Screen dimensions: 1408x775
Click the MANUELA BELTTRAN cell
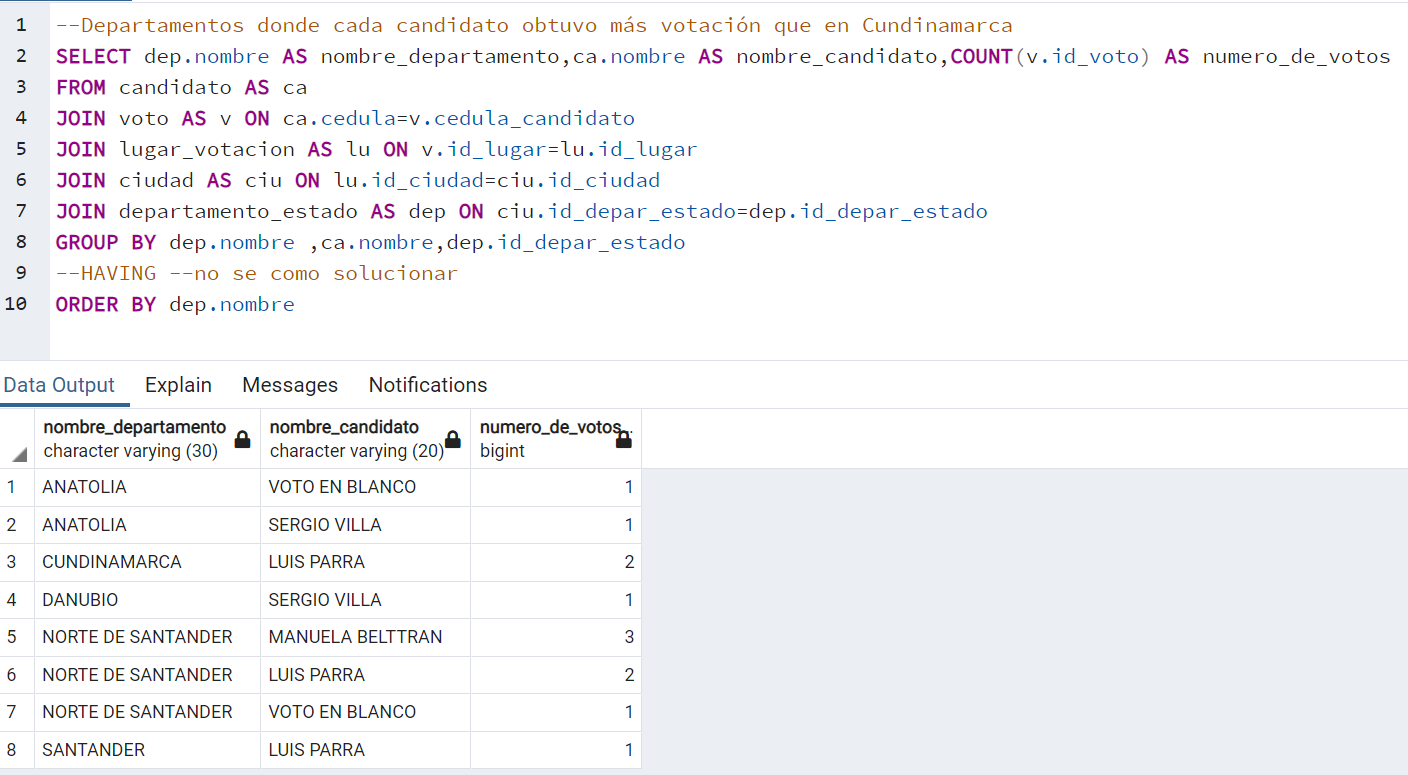coord(365,637)
